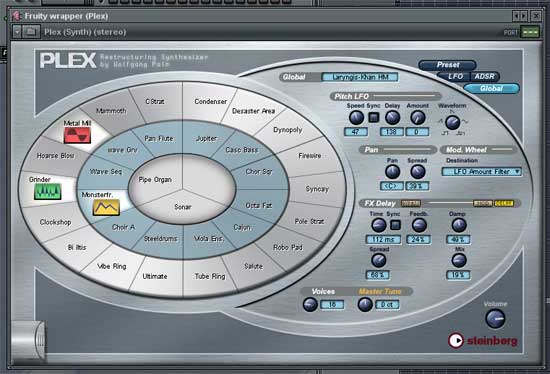This screenshot has height=374, width=550.
Task: Select the Mammoth outer segment
Action: coord(111,111)
